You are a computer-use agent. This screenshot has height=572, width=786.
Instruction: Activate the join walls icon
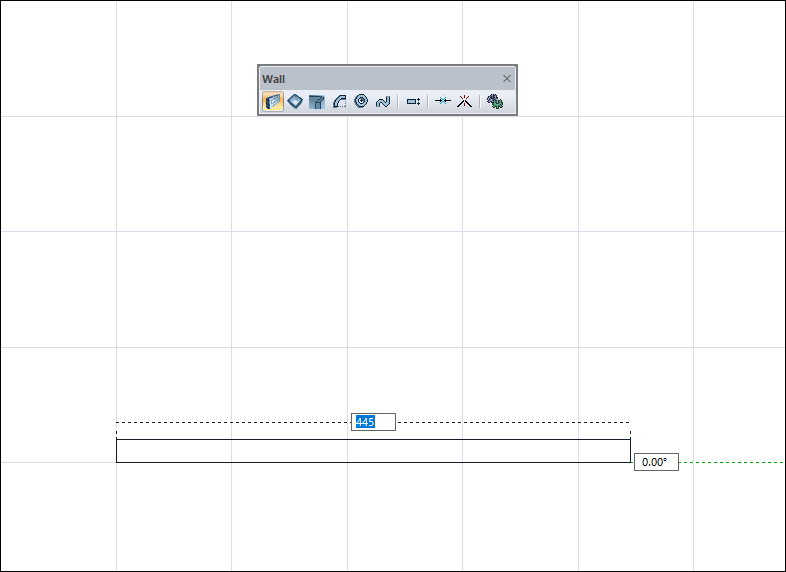tap(442, 101)
